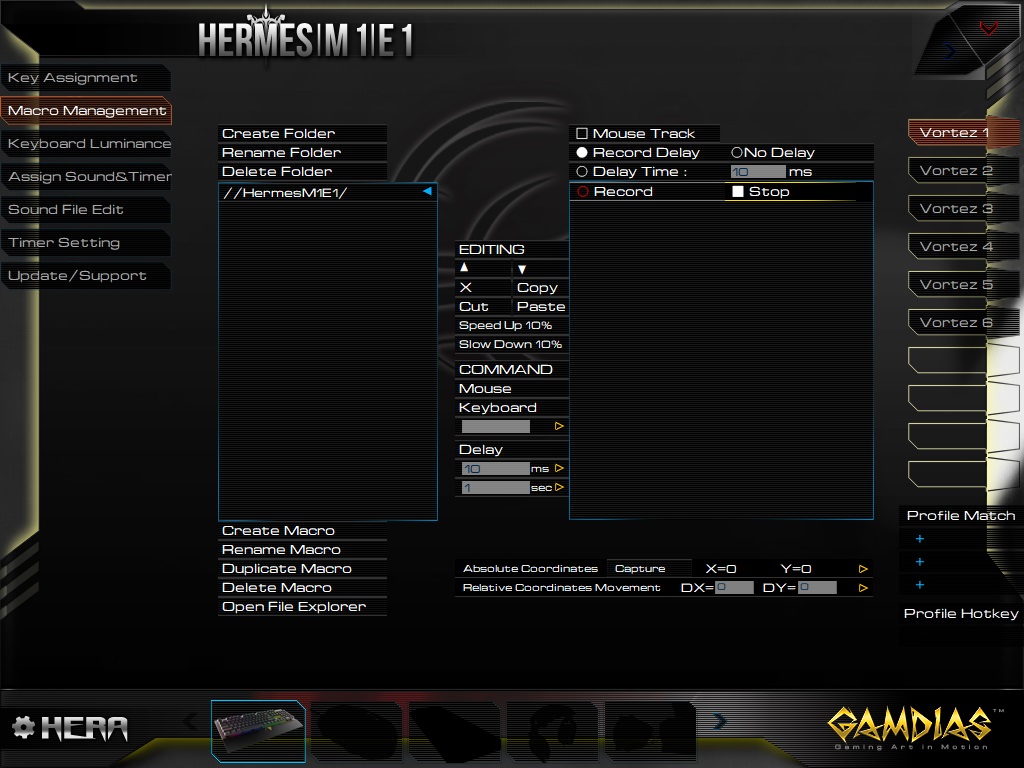The image size is (1024, 768).
Task: Click the X delete icon in EDITING
Action: [466, 287]
